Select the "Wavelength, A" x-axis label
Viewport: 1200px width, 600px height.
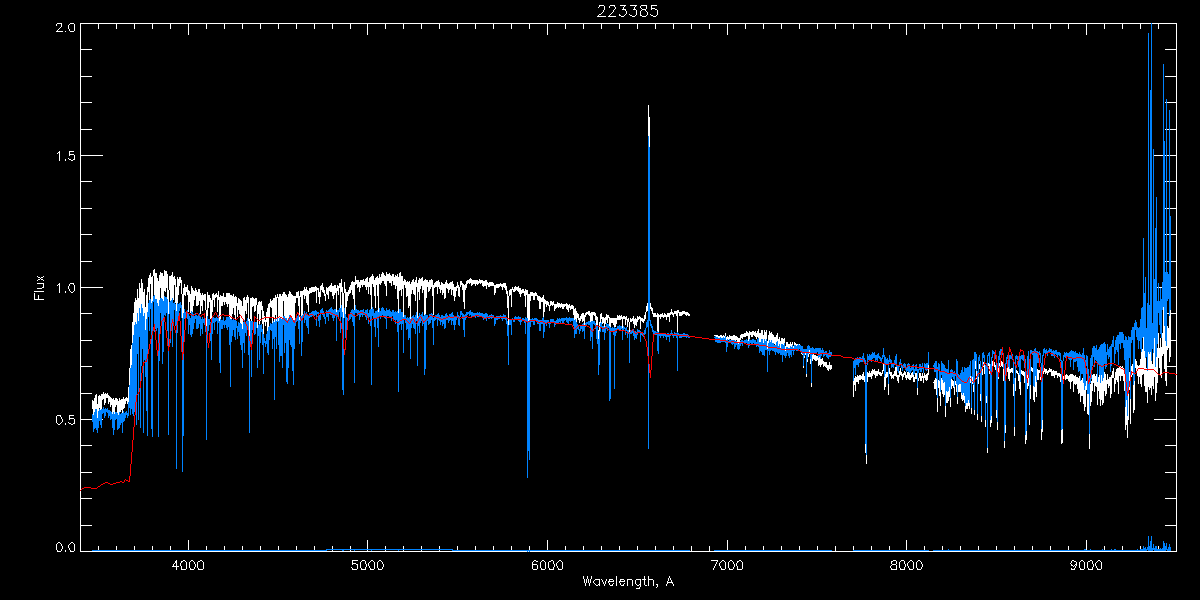click(628, 582)
